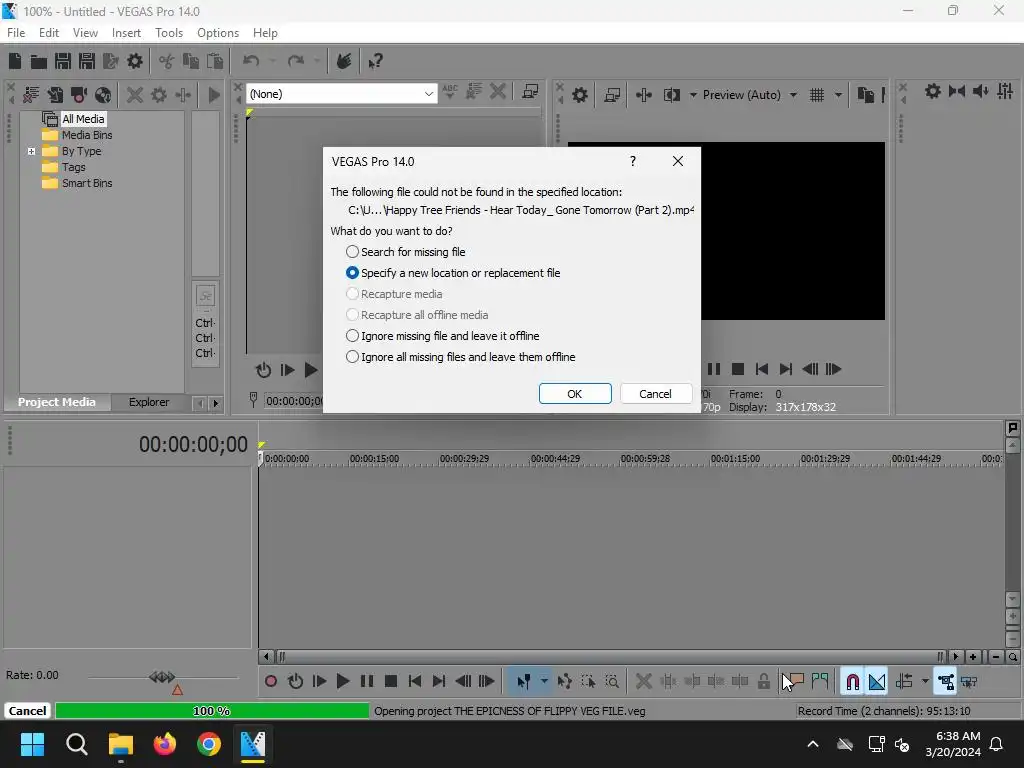Select Media Bins folder

87,135
